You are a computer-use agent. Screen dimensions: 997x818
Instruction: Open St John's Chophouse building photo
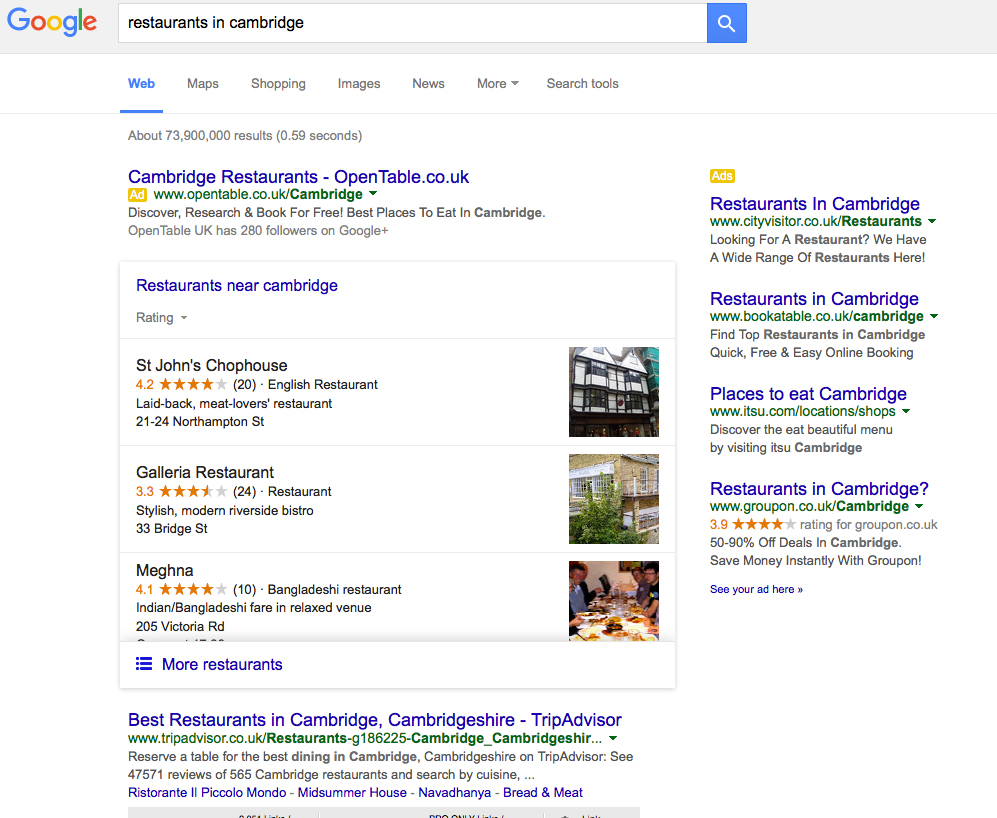point(614,392)
